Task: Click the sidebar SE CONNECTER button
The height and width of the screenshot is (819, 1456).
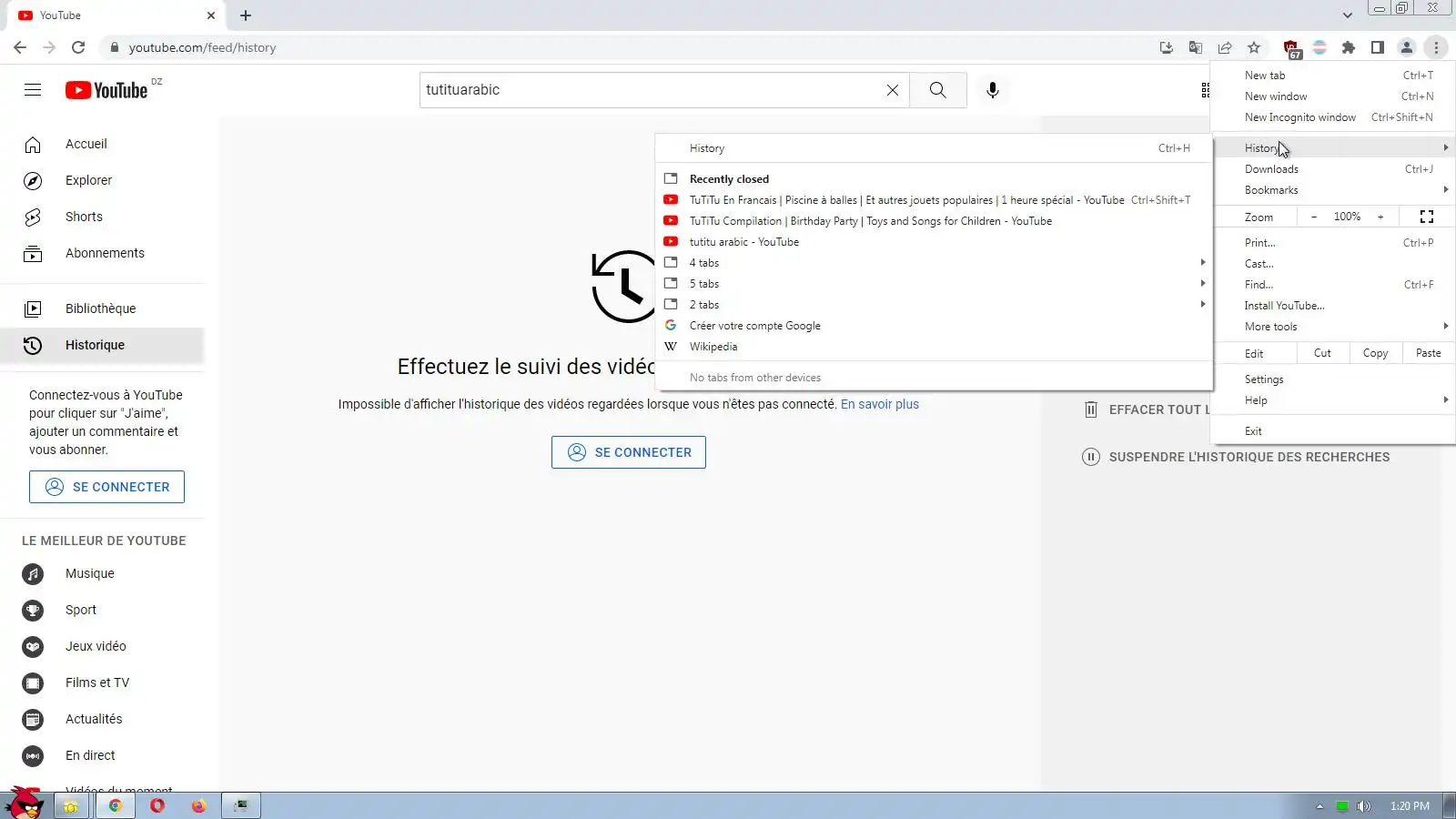Action: [106, 487]
